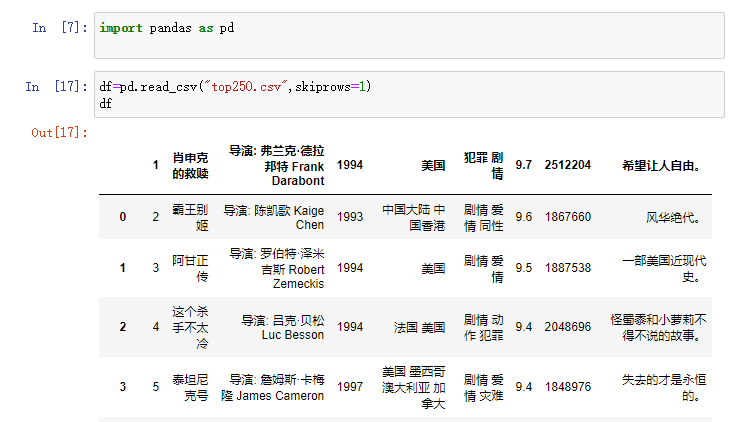746x422 pixels.
Task: Click the row index 3
Action: click(123, 387)
